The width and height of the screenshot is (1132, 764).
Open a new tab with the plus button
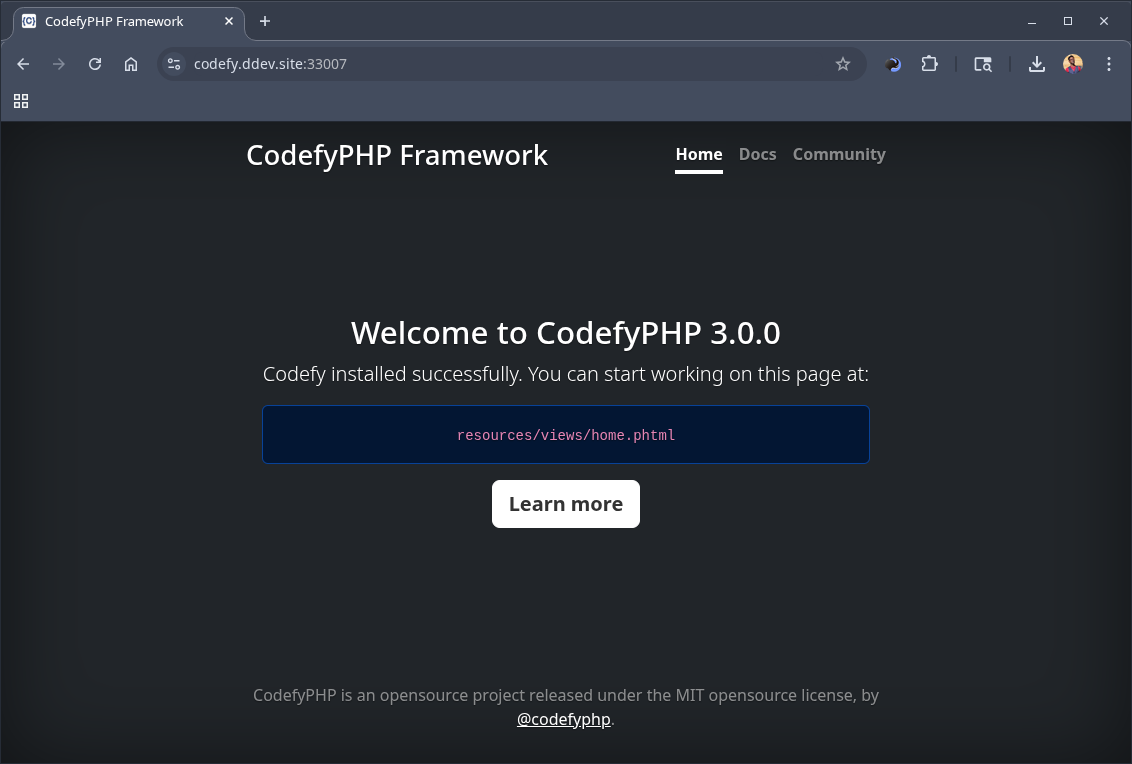264,21
